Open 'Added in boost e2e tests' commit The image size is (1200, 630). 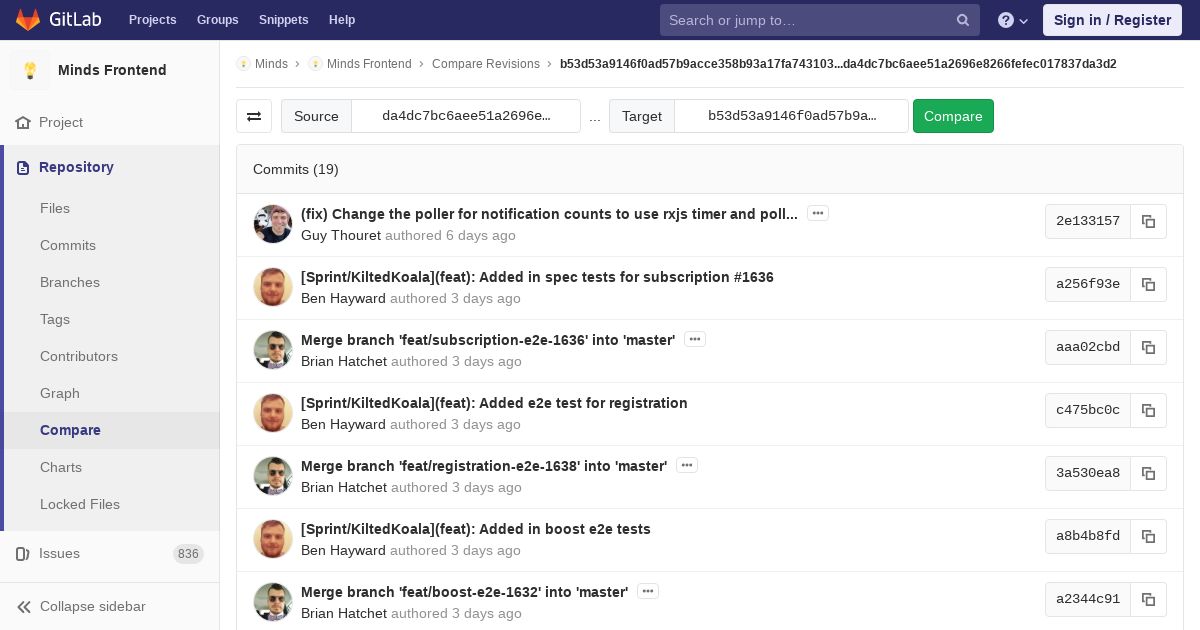476,529
